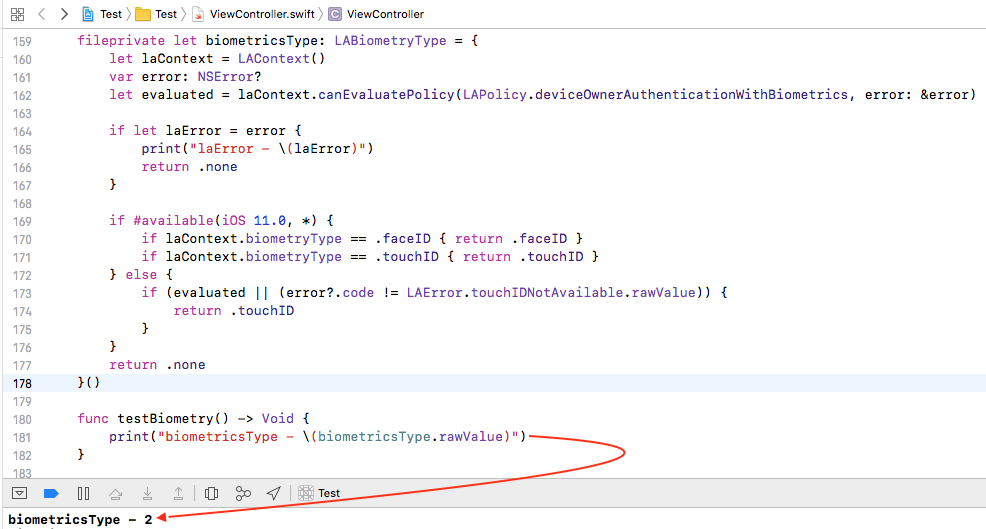Click line number 181 in gutter
Image resolution: width=986 pixels, height=529 pixels.
click(x=22, y=437)
